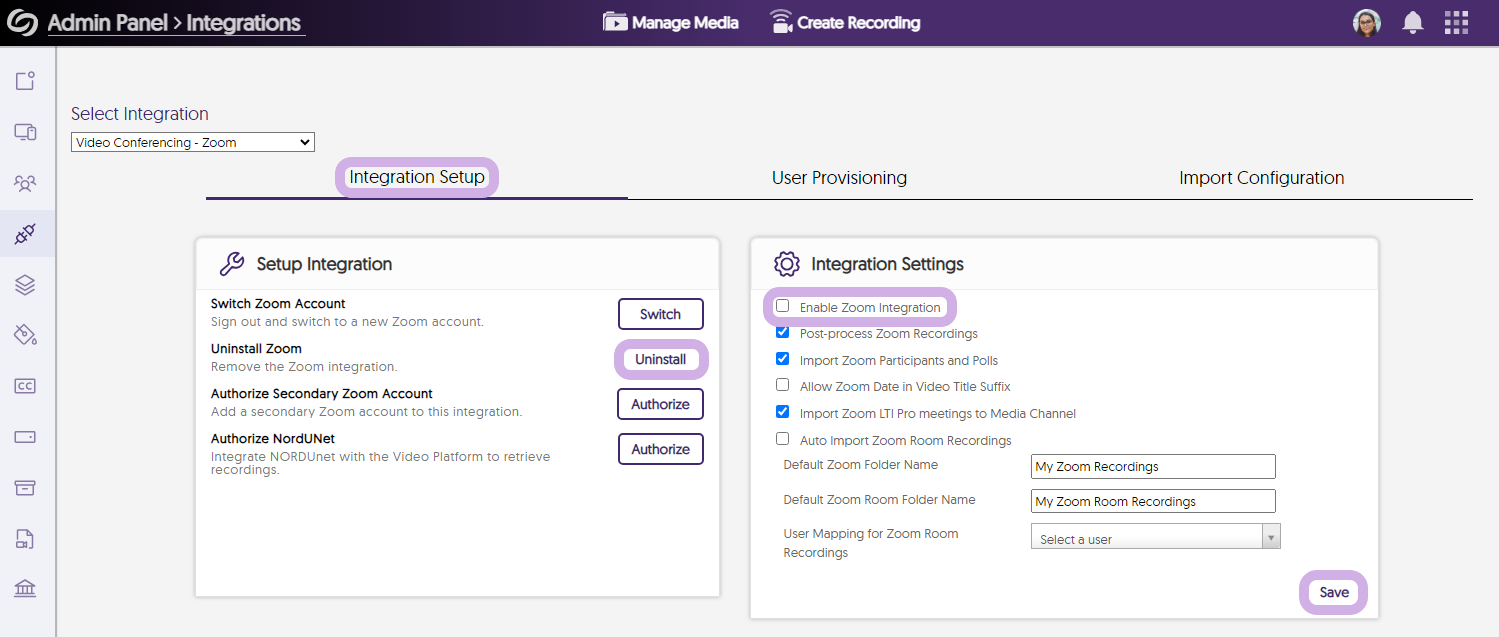Authorize a Secondary Zoom Account
This screenshot has height=637, width=1499.
click(x=661, y=404)
